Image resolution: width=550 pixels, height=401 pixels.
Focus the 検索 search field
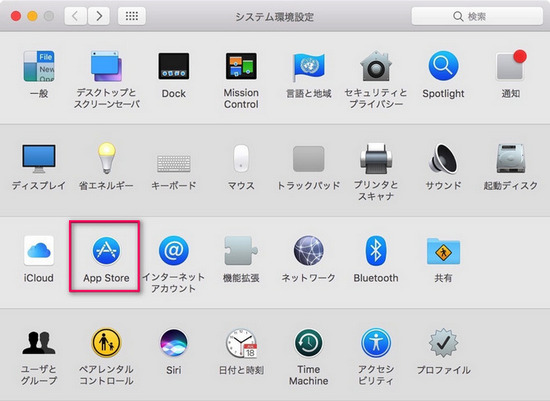tap(477, 16)
